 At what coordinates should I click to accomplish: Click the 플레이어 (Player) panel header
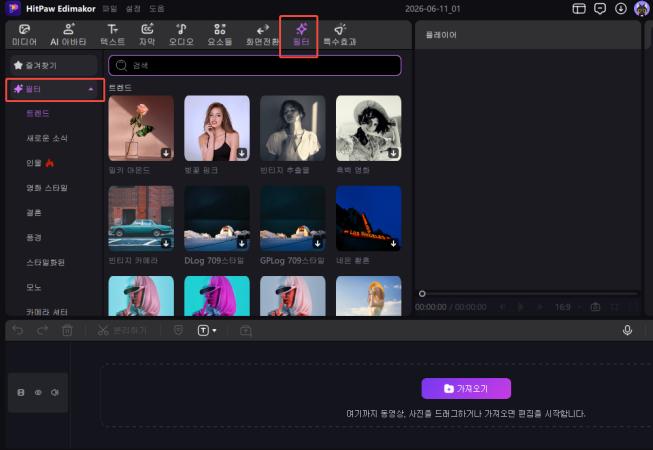coord(441,35)
